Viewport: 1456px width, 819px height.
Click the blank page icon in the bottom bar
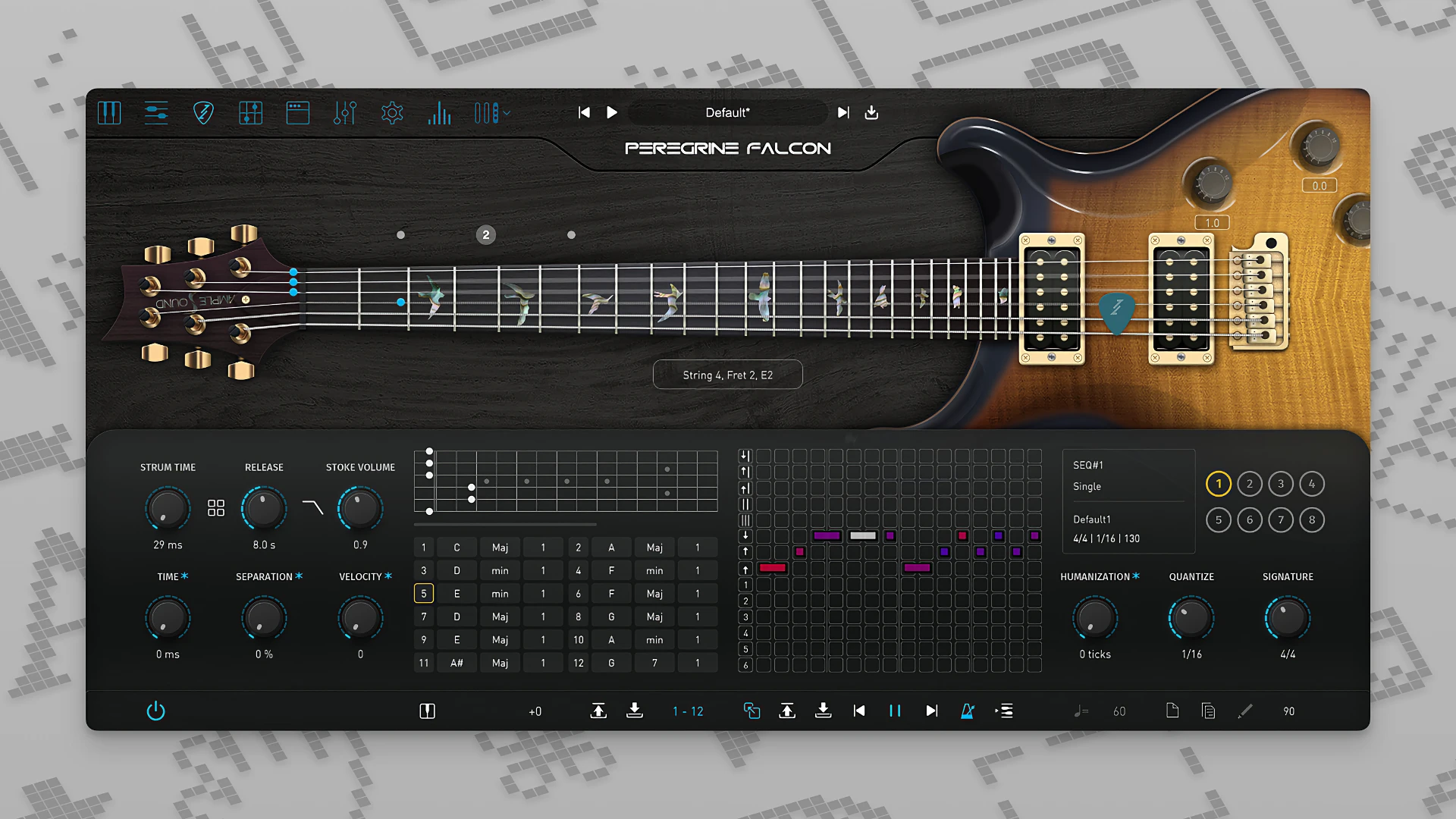tap(1172, 711)
